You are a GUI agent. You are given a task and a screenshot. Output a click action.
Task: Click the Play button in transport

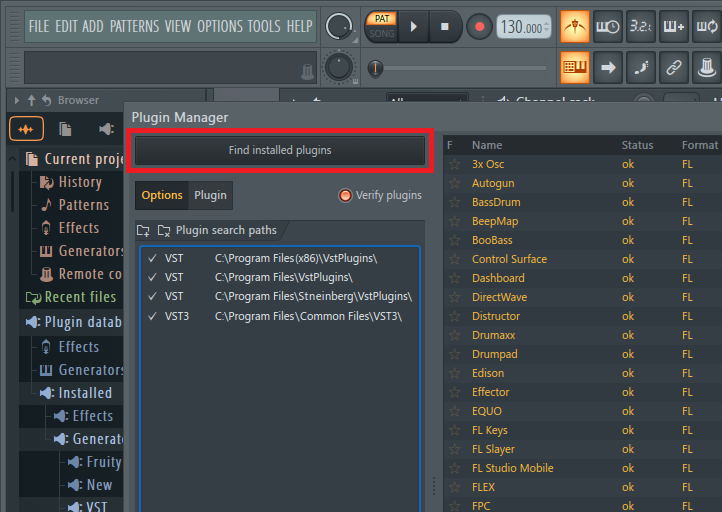[x=413, y=26]
